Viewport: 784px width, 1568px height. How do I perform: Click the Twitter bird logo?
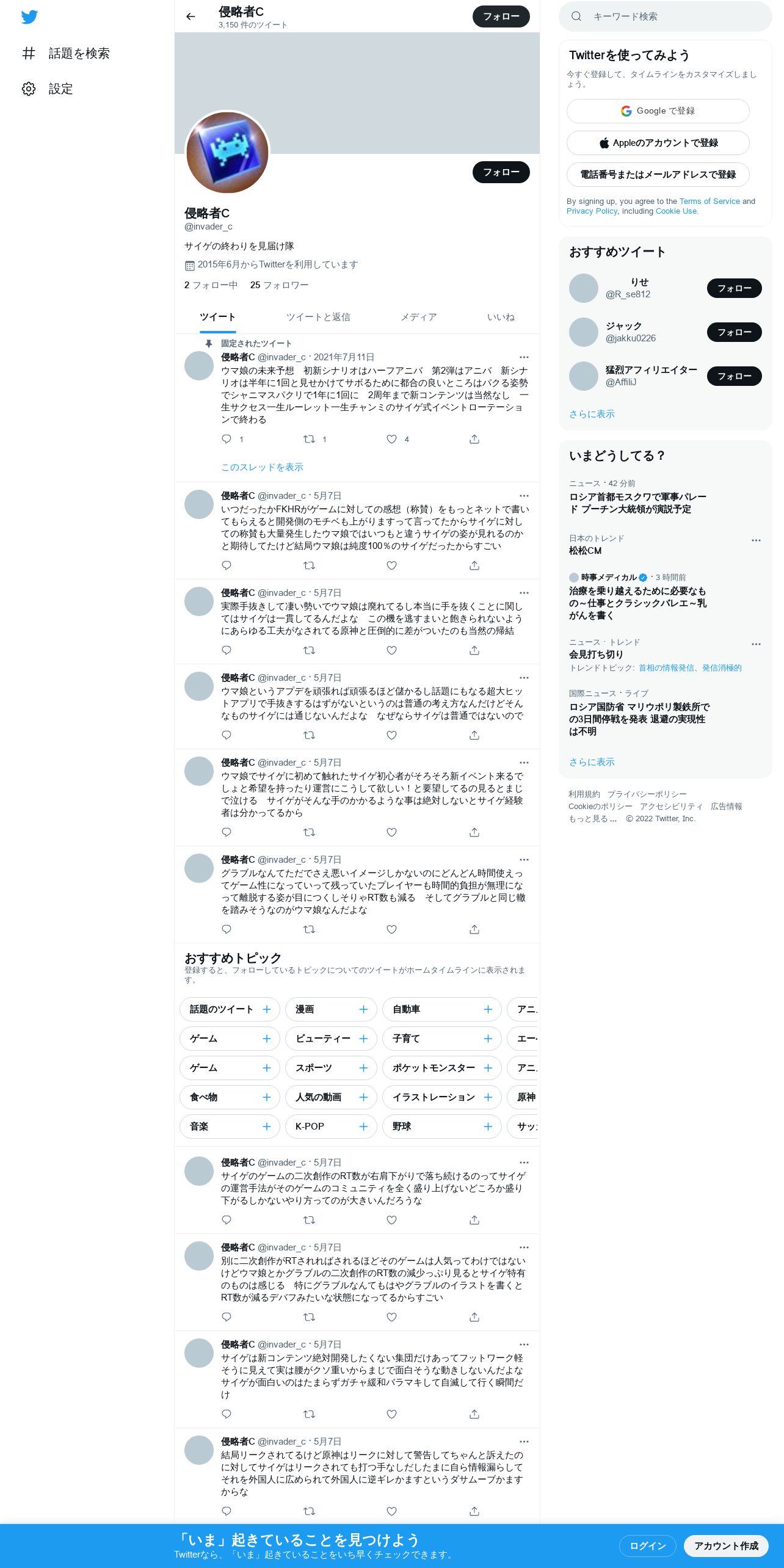[x=29, y=17]
